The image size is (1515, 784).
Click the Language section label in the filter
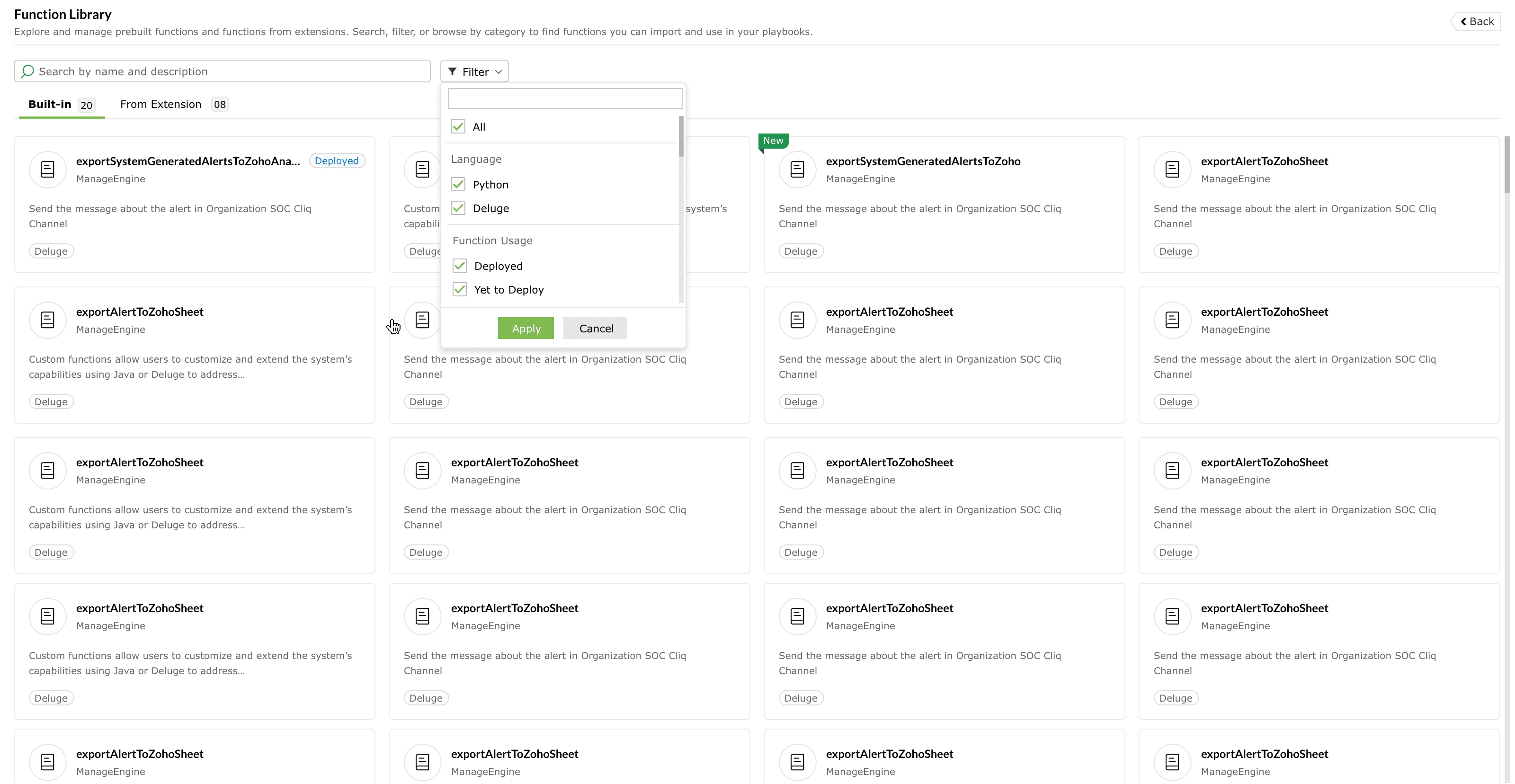click(x=476, y=160)
